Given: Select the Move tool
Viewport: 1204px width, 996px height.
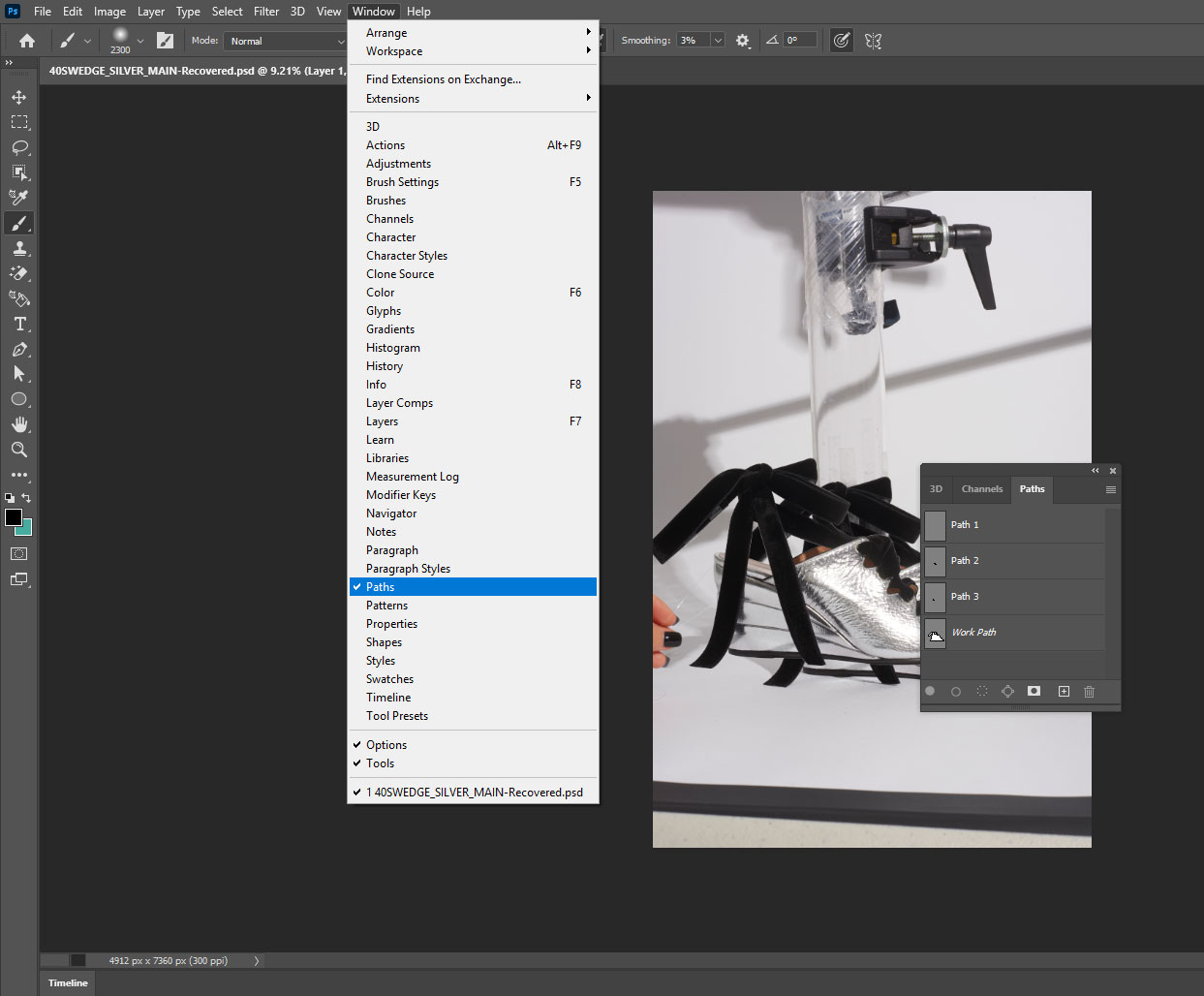Looking at the screenshot, I should coord(19,97).
